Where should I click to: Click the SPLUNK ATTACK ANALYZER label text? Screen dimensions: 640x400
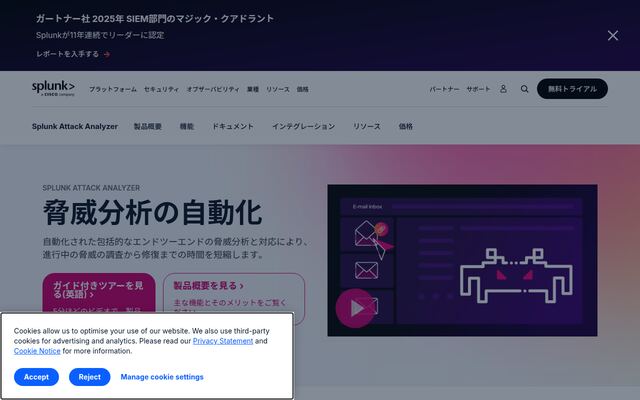91,188
